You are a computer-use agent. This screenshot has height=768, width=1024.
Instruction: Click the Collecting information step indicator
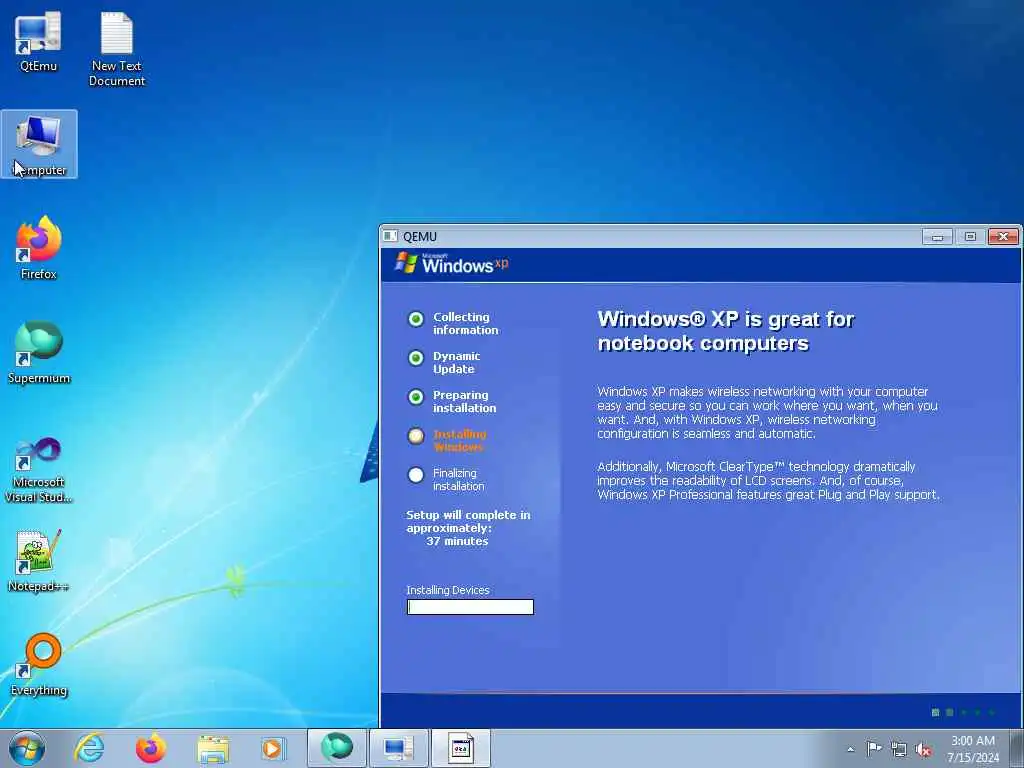click(416, 319)
